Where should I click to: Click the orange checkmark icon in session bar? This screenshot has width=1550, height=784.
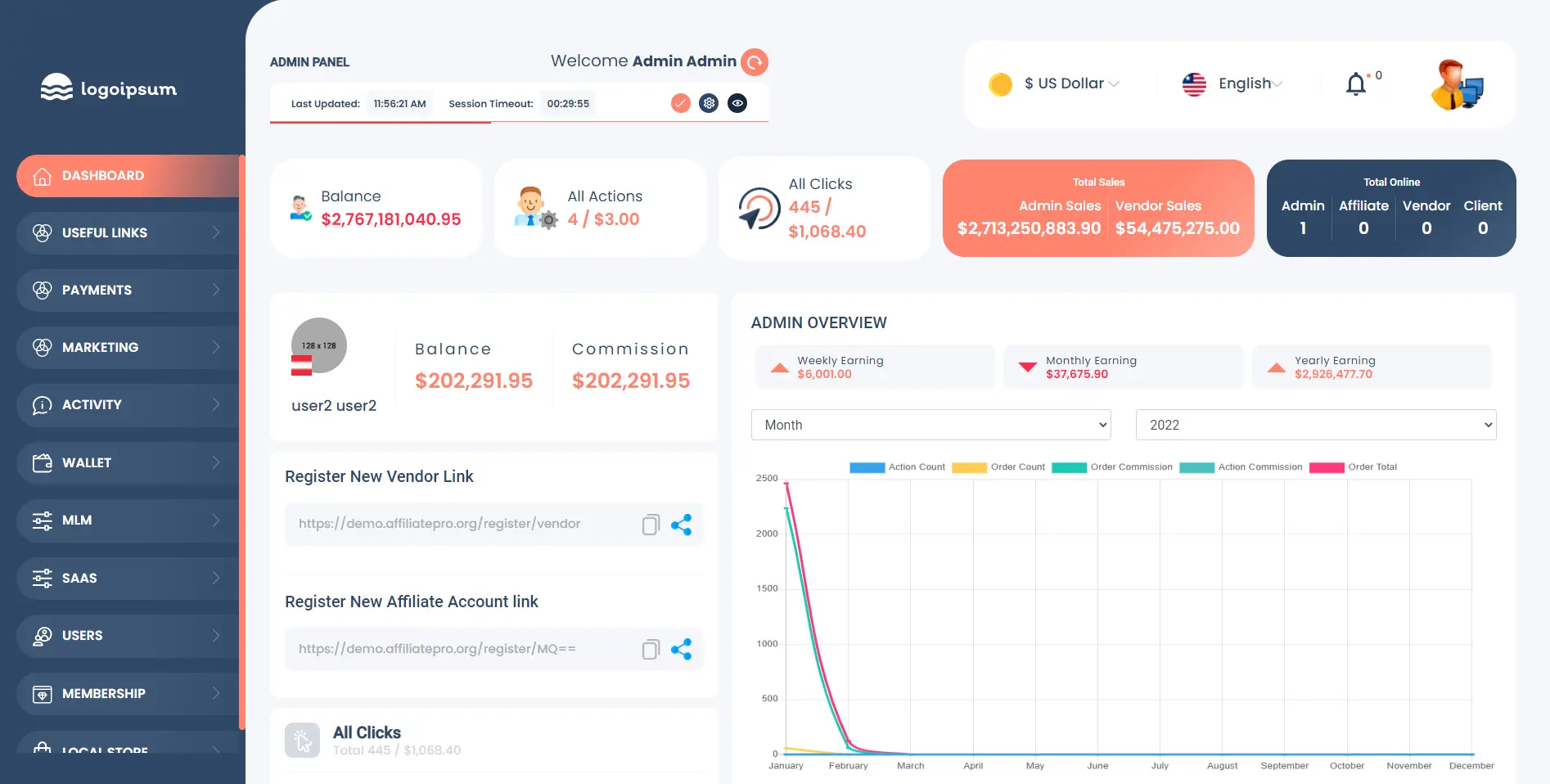point(681,103)
